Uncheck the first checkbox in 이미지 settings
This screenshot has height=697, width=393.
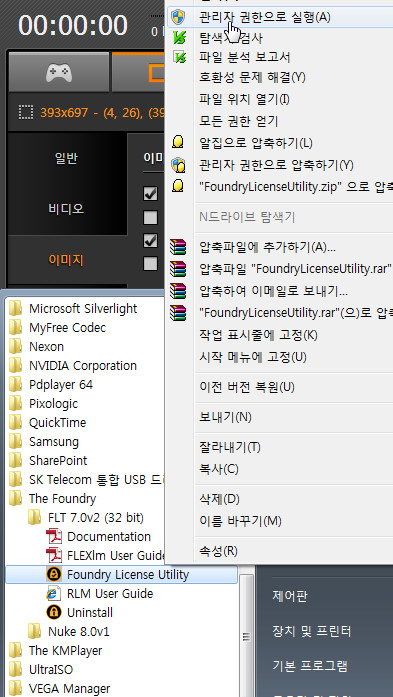click(151, 193)
